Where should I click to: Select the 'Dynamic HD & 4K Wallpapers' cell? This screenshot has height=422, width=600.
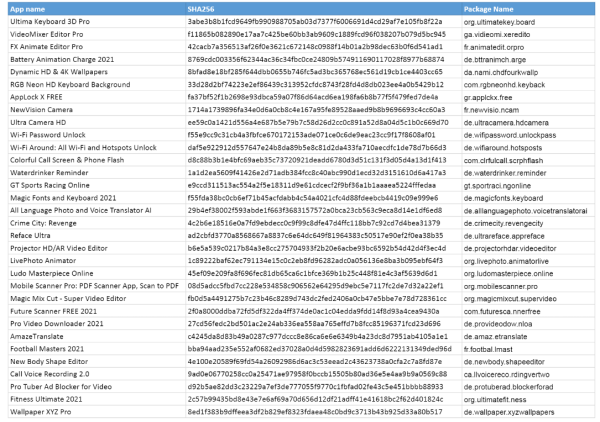point(96,72)
